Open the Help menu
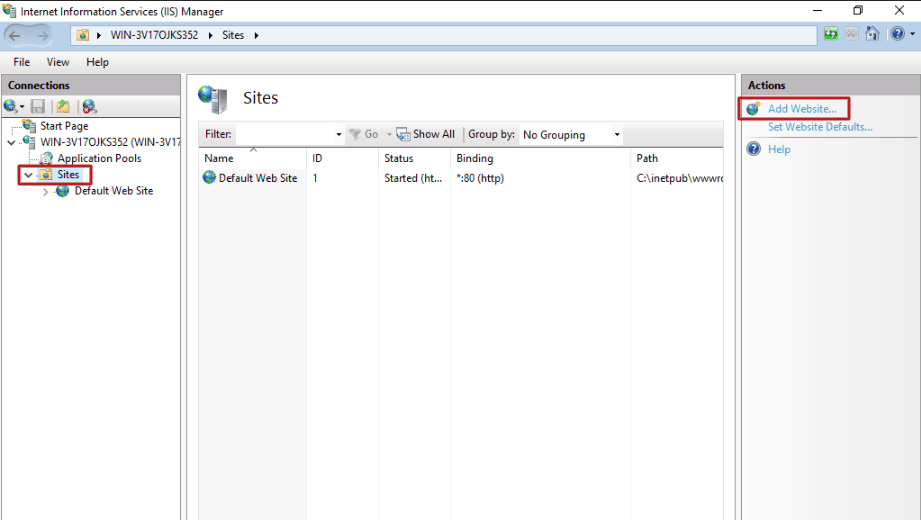 coord(98,62)
